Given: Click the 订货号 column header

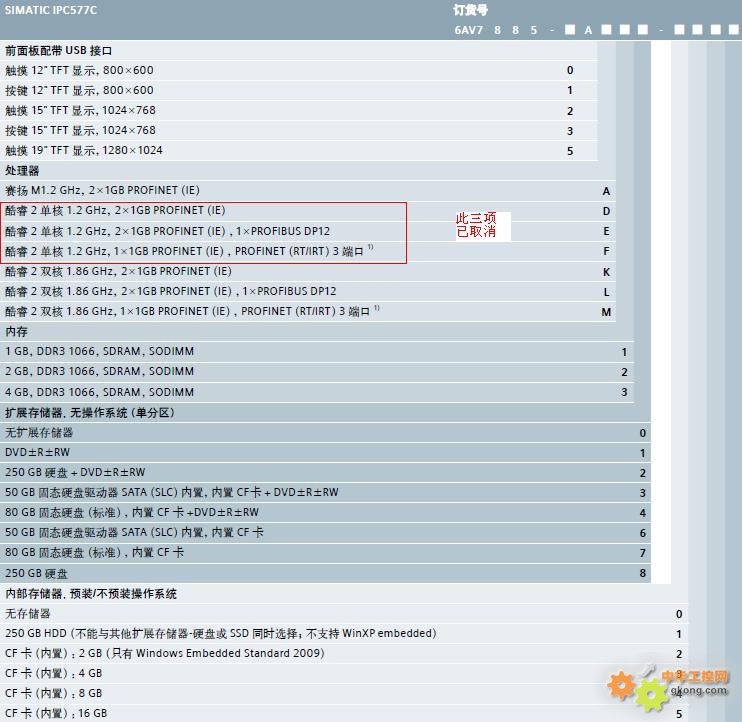Looking at the screenshot, I should 470,9.
